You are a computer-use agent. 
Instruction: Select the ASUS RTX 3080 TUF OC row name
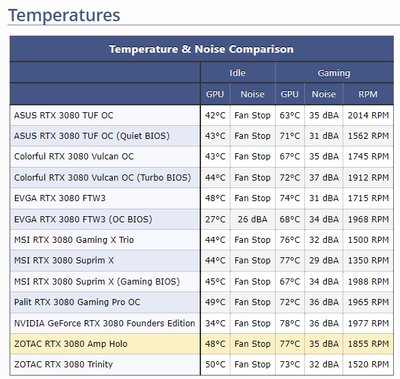click(64, 115)
